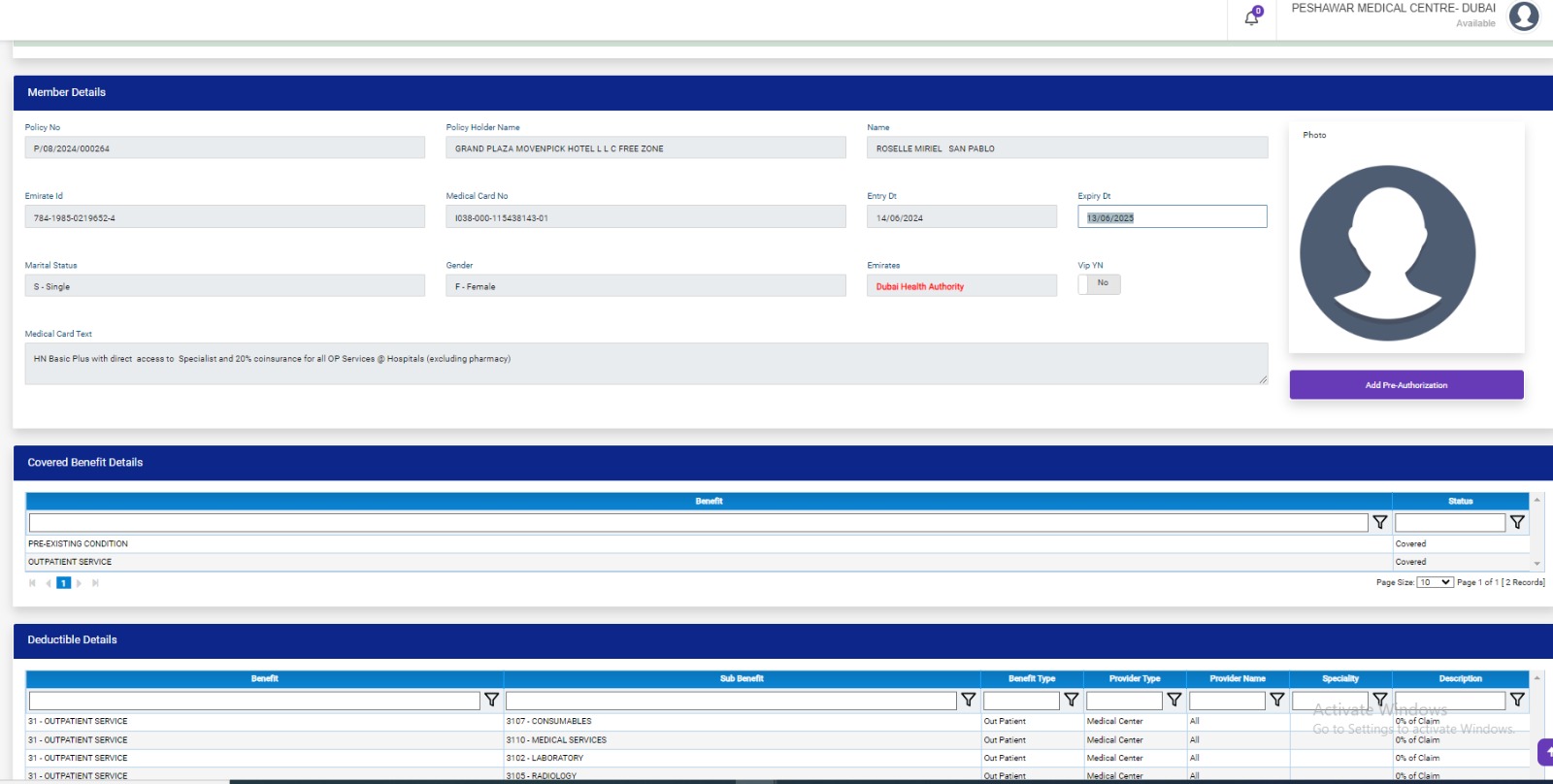Click the user profile avatar icon
Screen dimensions: 1553x784
tap(1524, 16)
